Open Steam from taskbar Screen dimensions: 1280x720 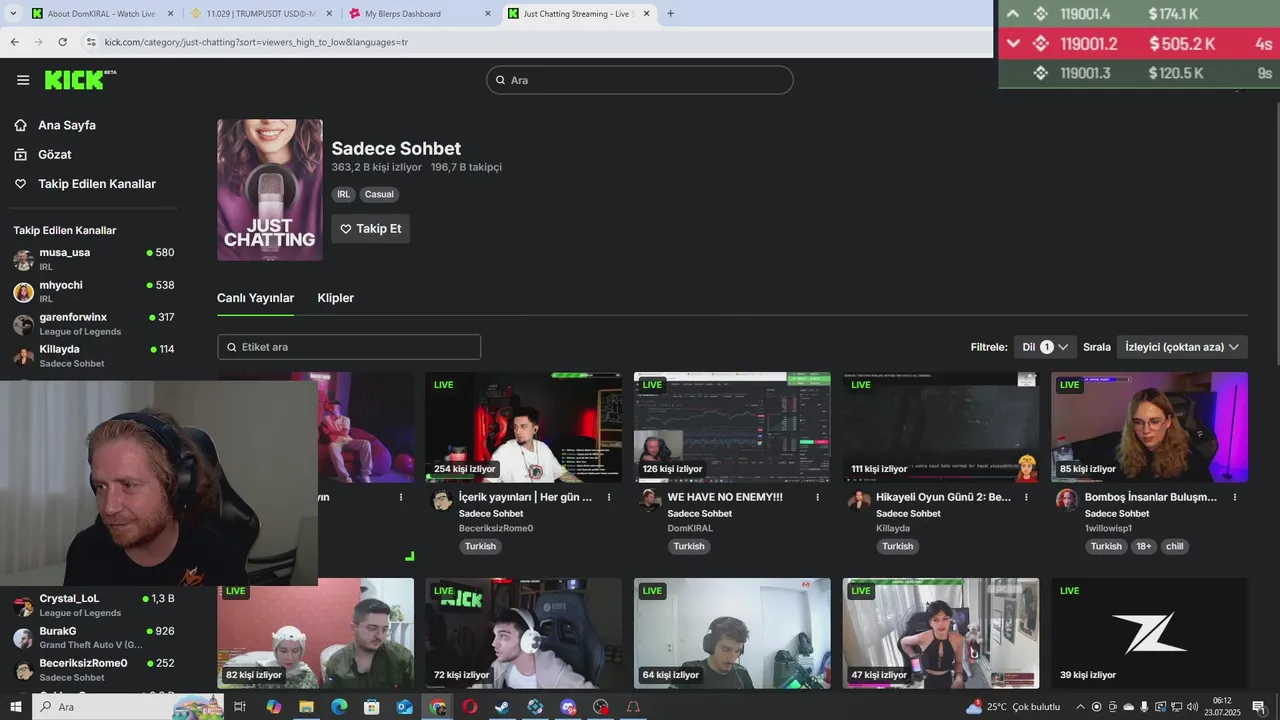coord(502,707)
